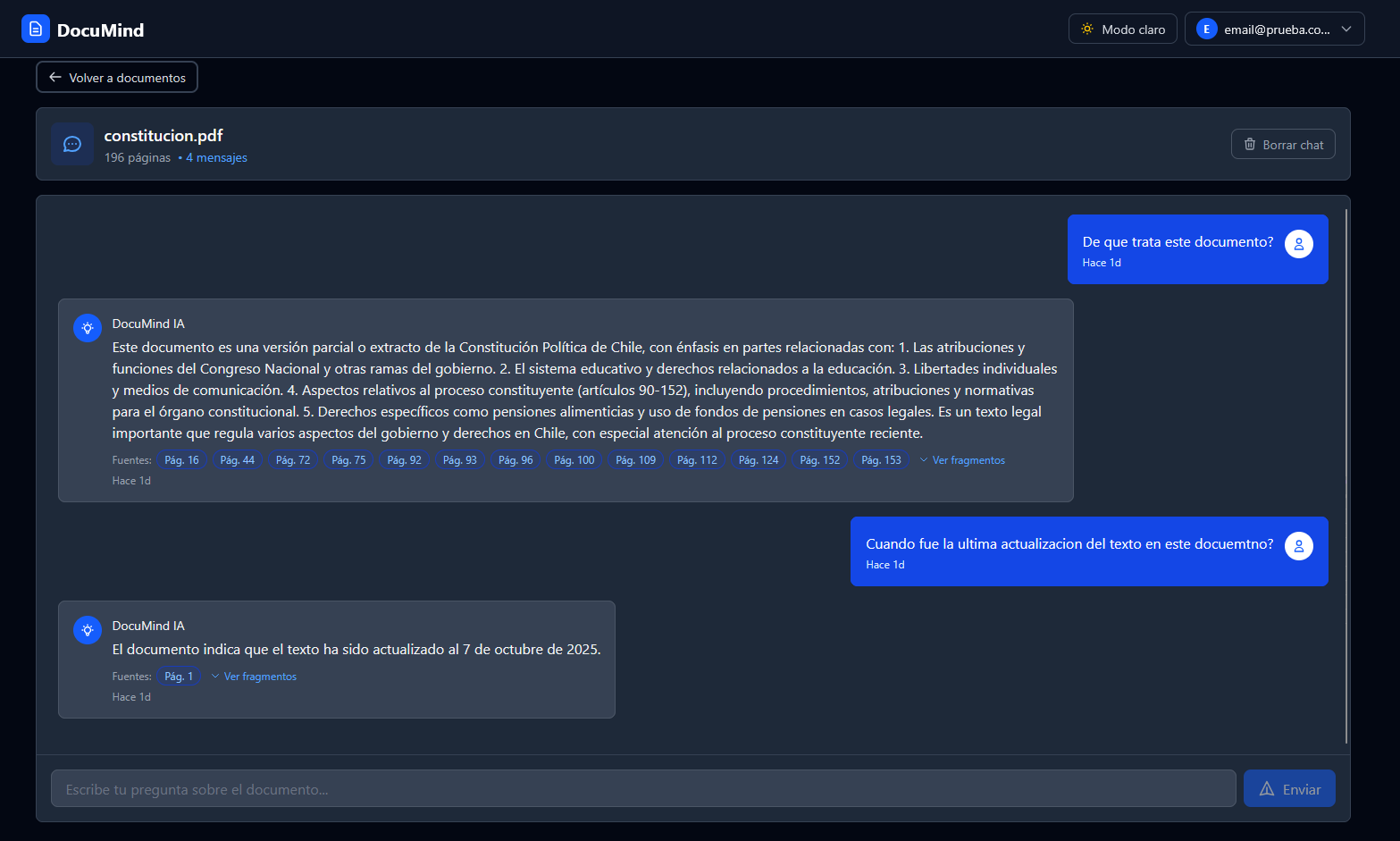This screenshot has height=841, width=1400.
Task: Open source tag Pág. 100
Action: 574,460
